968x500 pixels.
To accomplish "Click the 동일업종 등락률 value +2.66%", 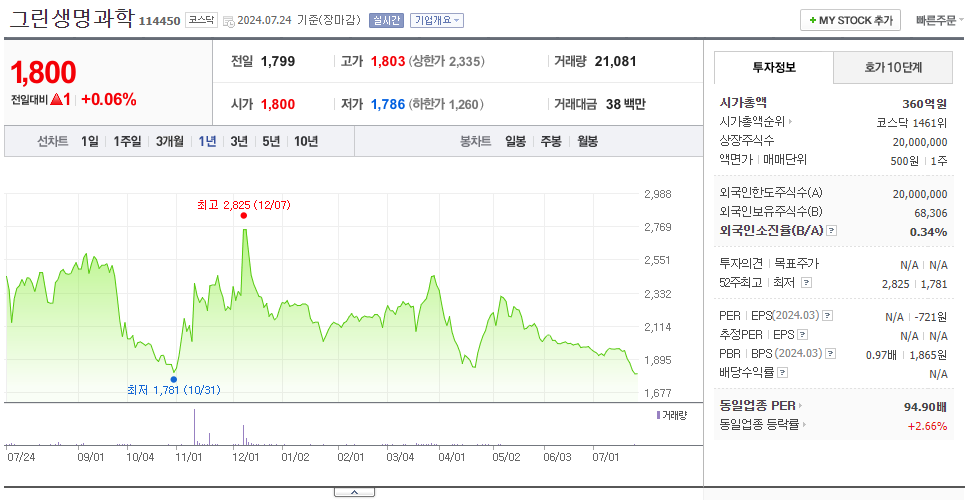I will (x=927, y=426).
